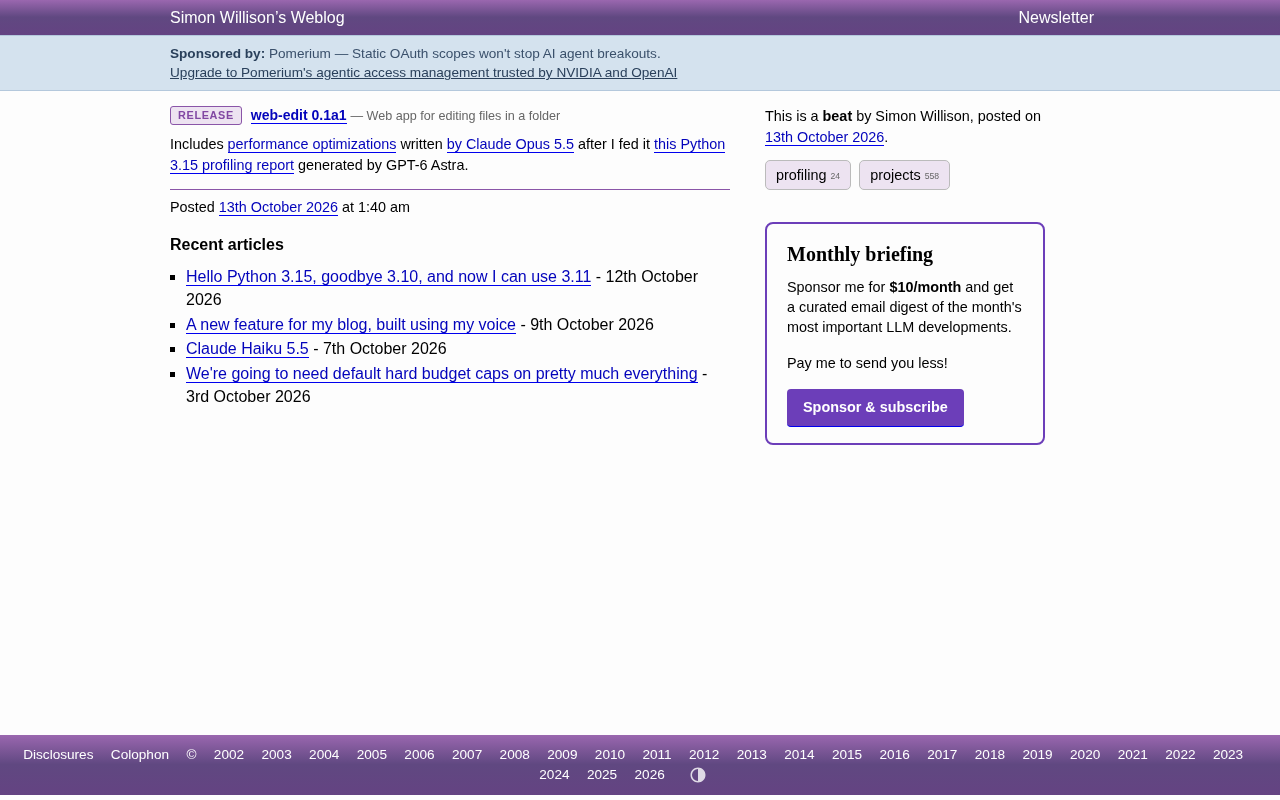The height and width of the screenshot is (800, 1280).
Task: Open the 2014 archive
Action: (799, 755)
